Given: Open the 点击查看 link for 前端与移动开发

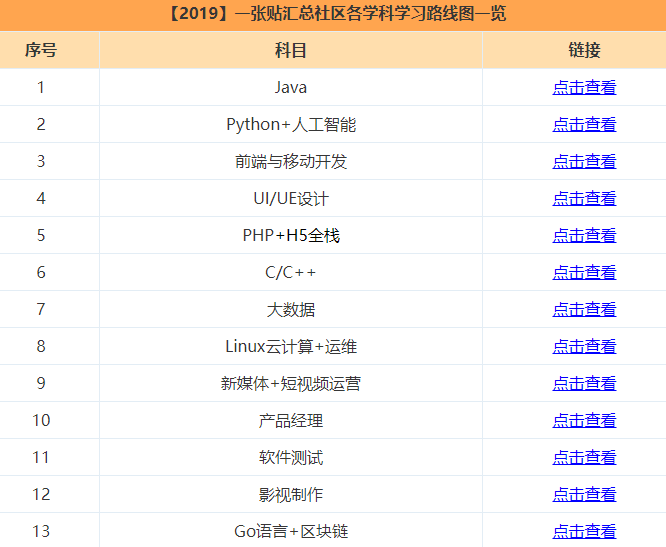Looking at the screenshot, I should pos(584,161).
